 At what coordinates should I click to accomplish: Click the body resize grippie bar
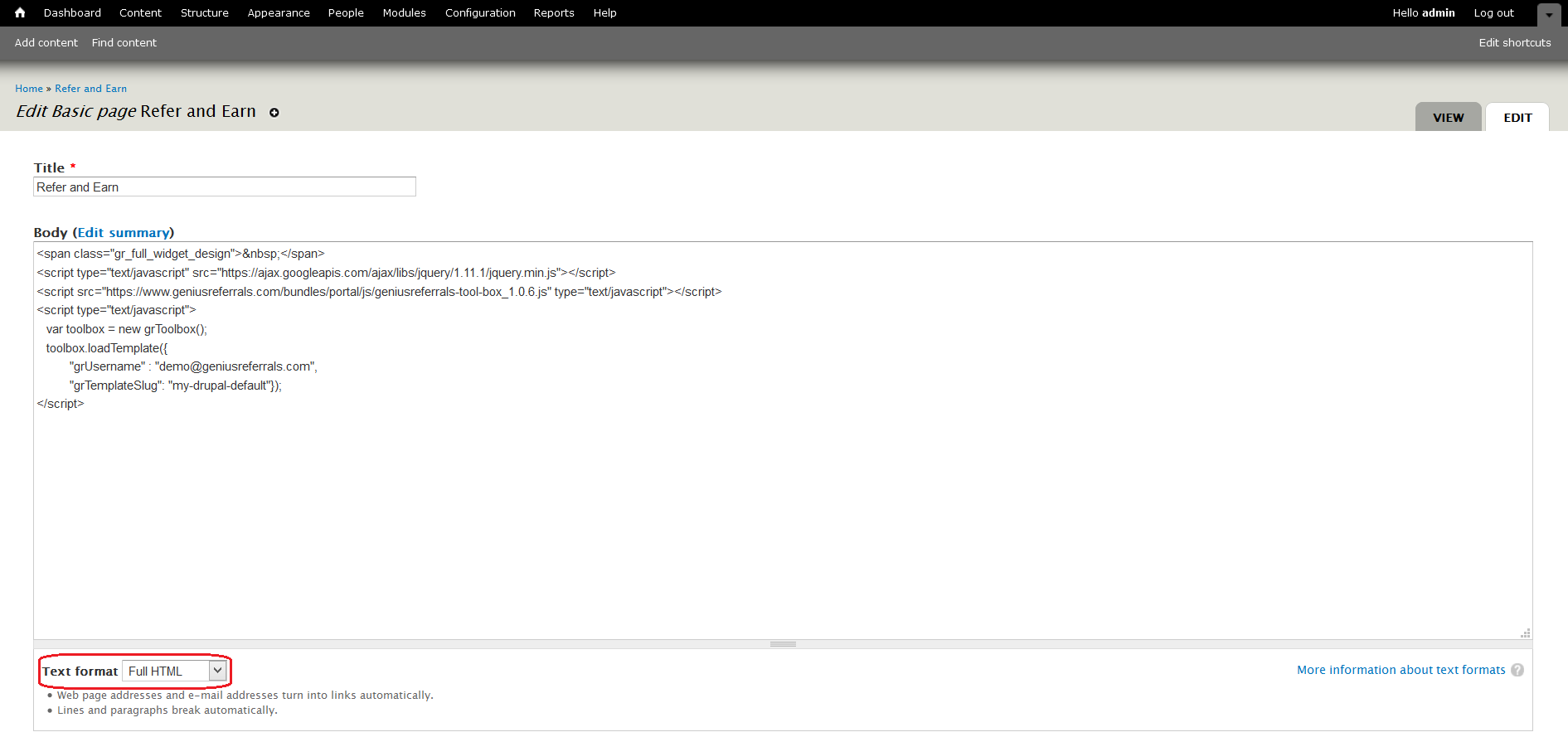click(x=783, y=644)
